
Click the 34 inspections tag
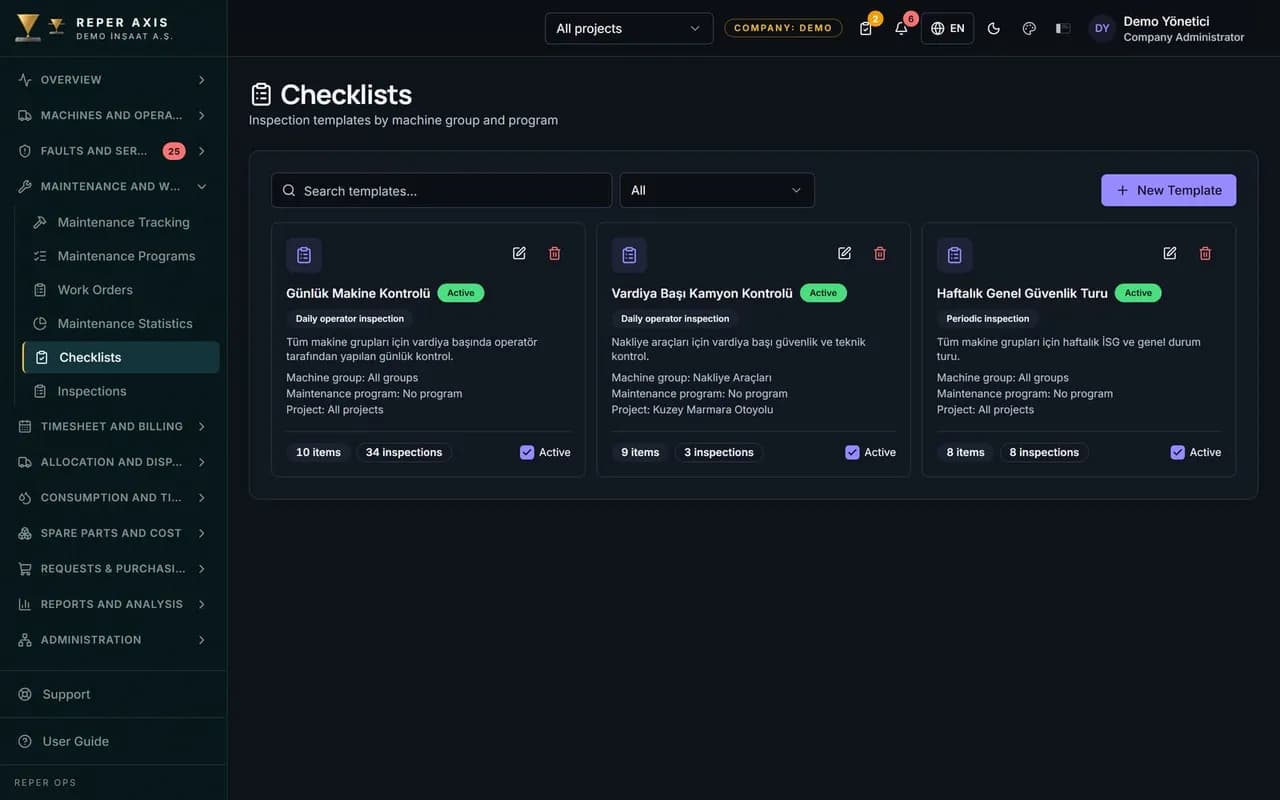(x=404, y=452)
